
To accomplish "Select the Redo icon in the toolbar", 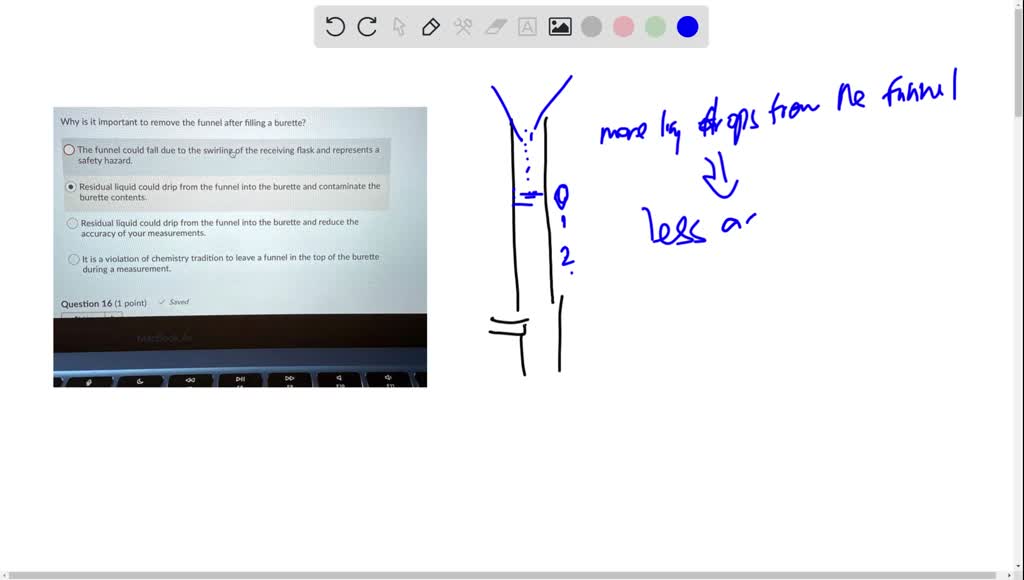I will (366, 27).
